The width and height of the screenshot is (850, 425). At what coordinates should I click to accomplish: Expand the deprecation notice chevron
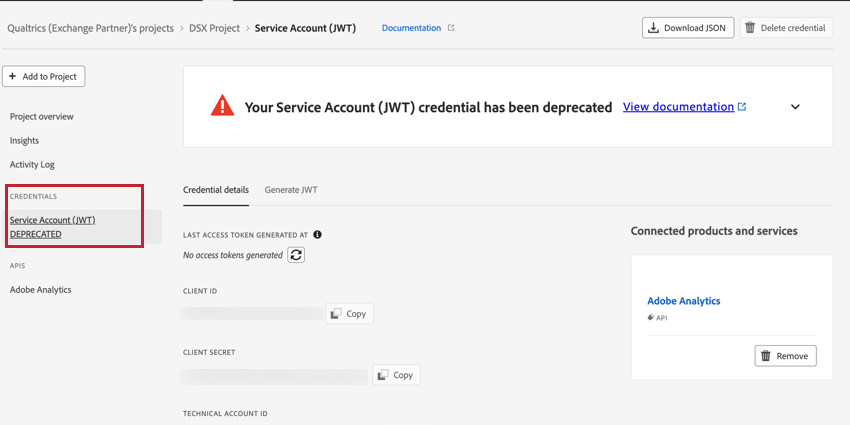click(x=795, y=107)
